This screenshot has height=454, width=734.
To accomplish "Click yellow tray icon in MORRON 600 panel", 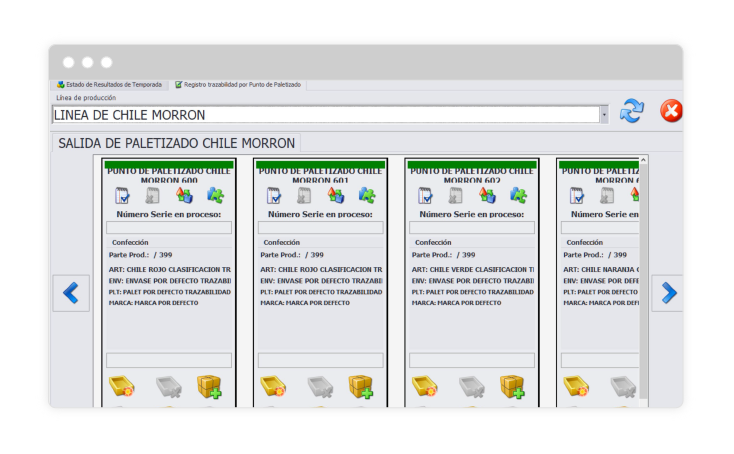I will [x=122, y=387].
